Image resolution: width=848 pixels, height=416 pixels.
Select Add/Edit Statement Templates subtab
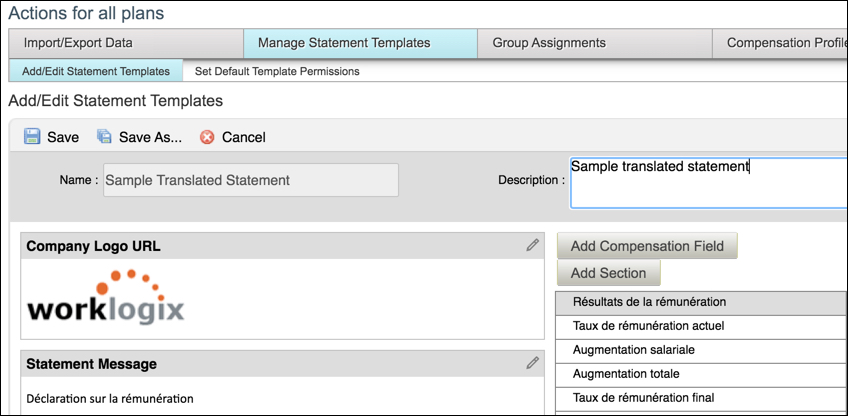96,71
